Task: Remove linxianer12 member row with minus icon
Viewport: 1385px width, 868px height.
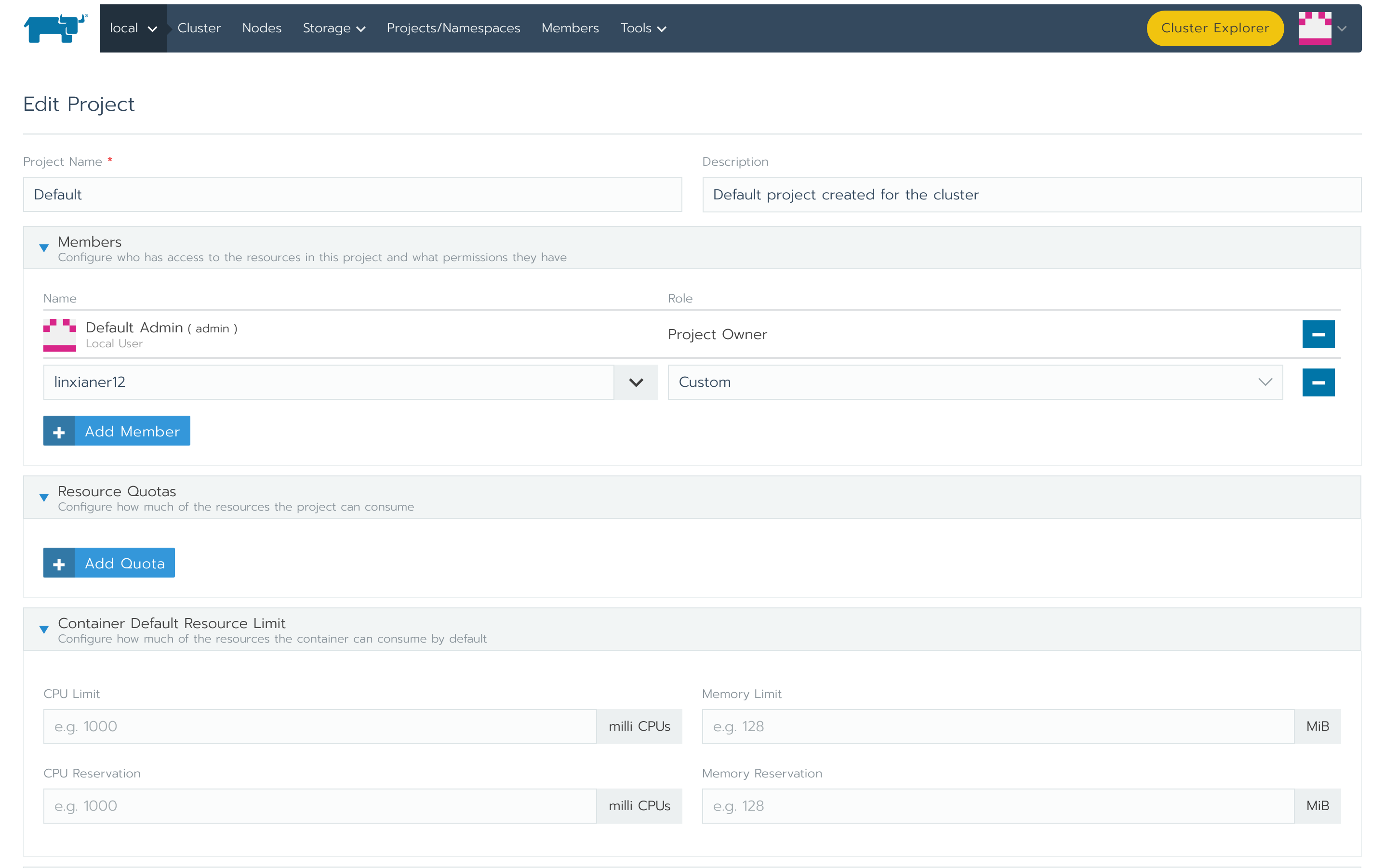Action: (x=1318, y=382)
